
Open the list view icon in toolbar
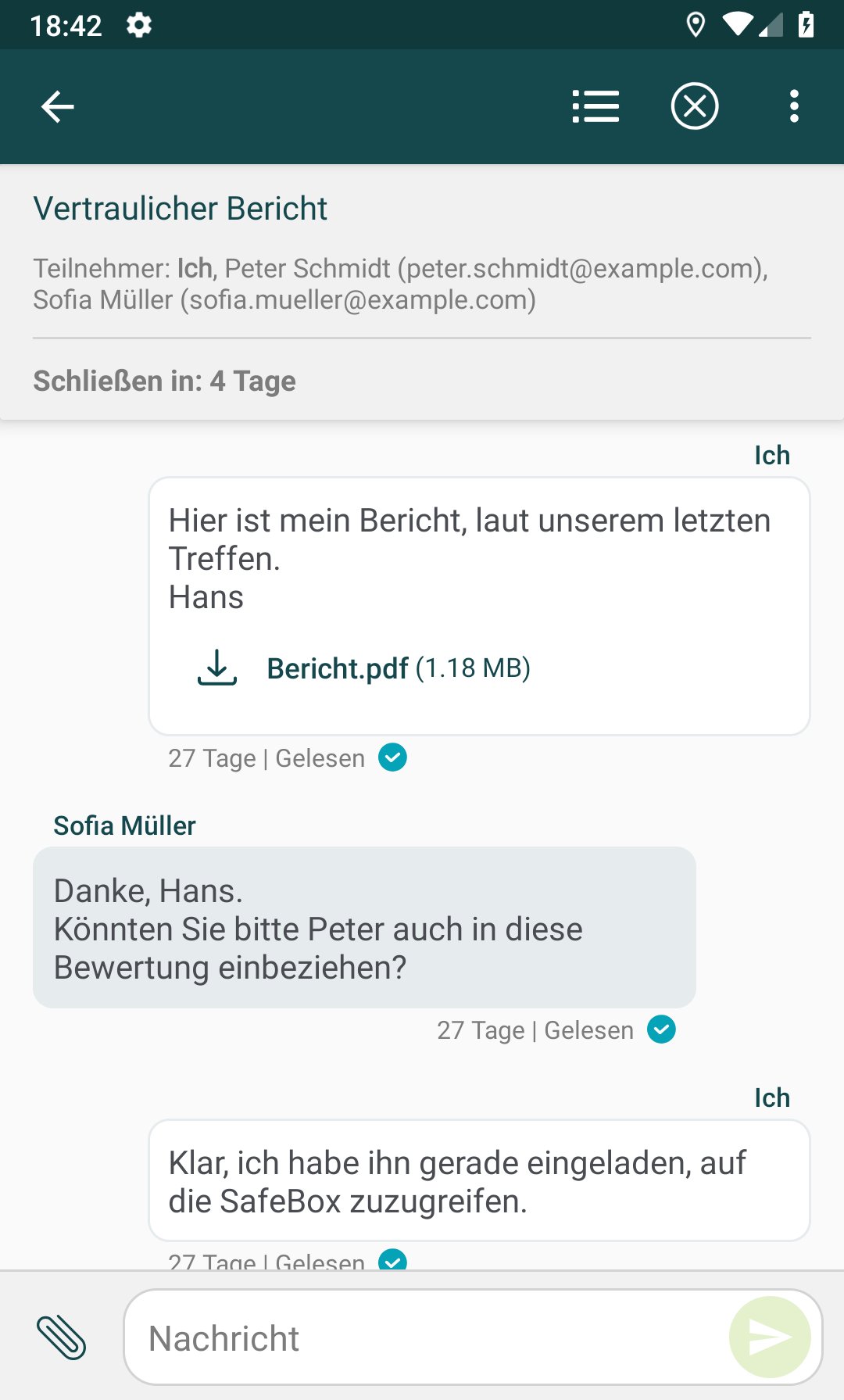point(595,106)
